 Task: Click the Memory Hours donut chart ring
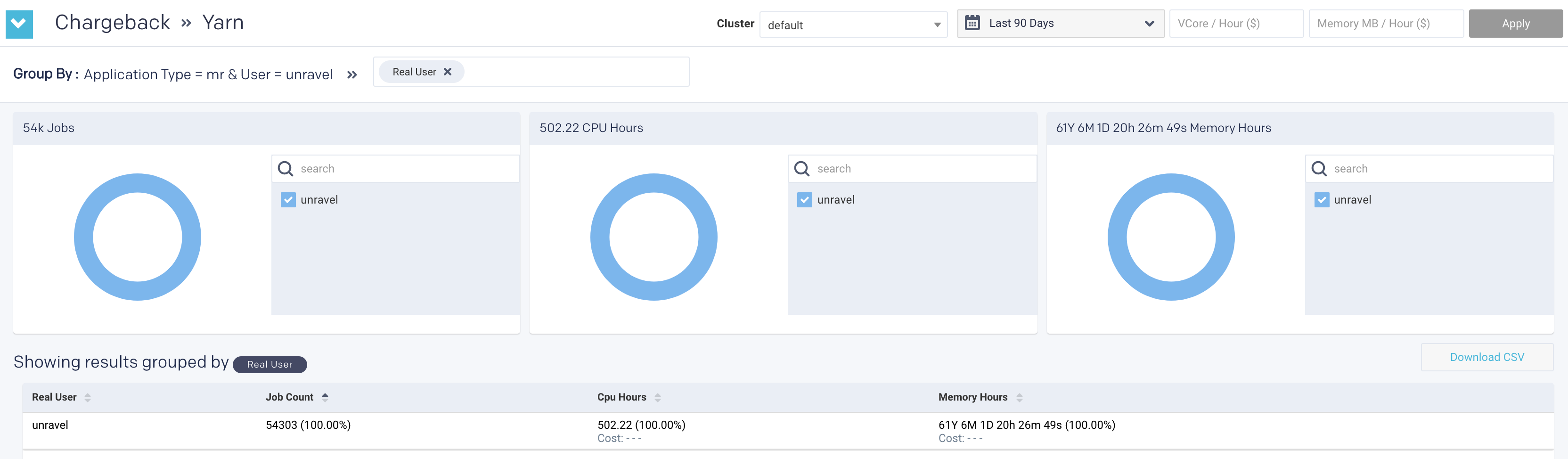pos(1117,238)
